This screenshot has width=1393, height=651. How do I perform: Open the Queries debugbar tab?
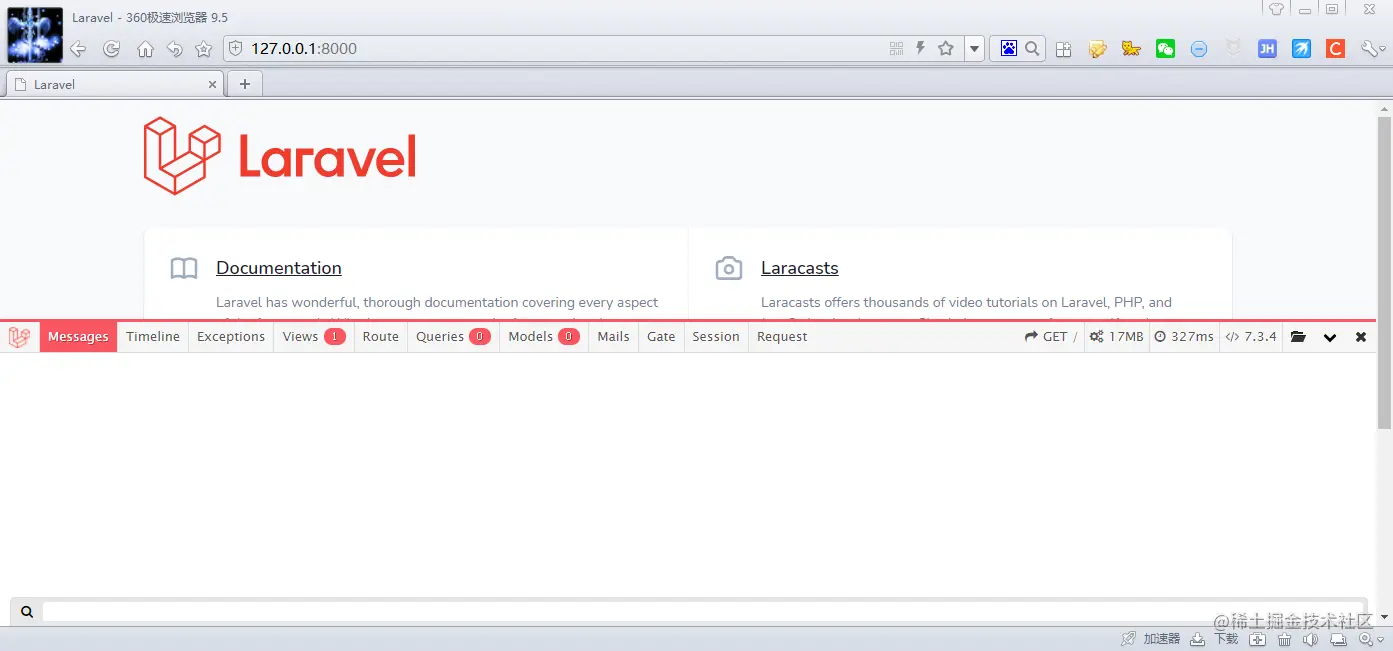[x=454, y=337]
